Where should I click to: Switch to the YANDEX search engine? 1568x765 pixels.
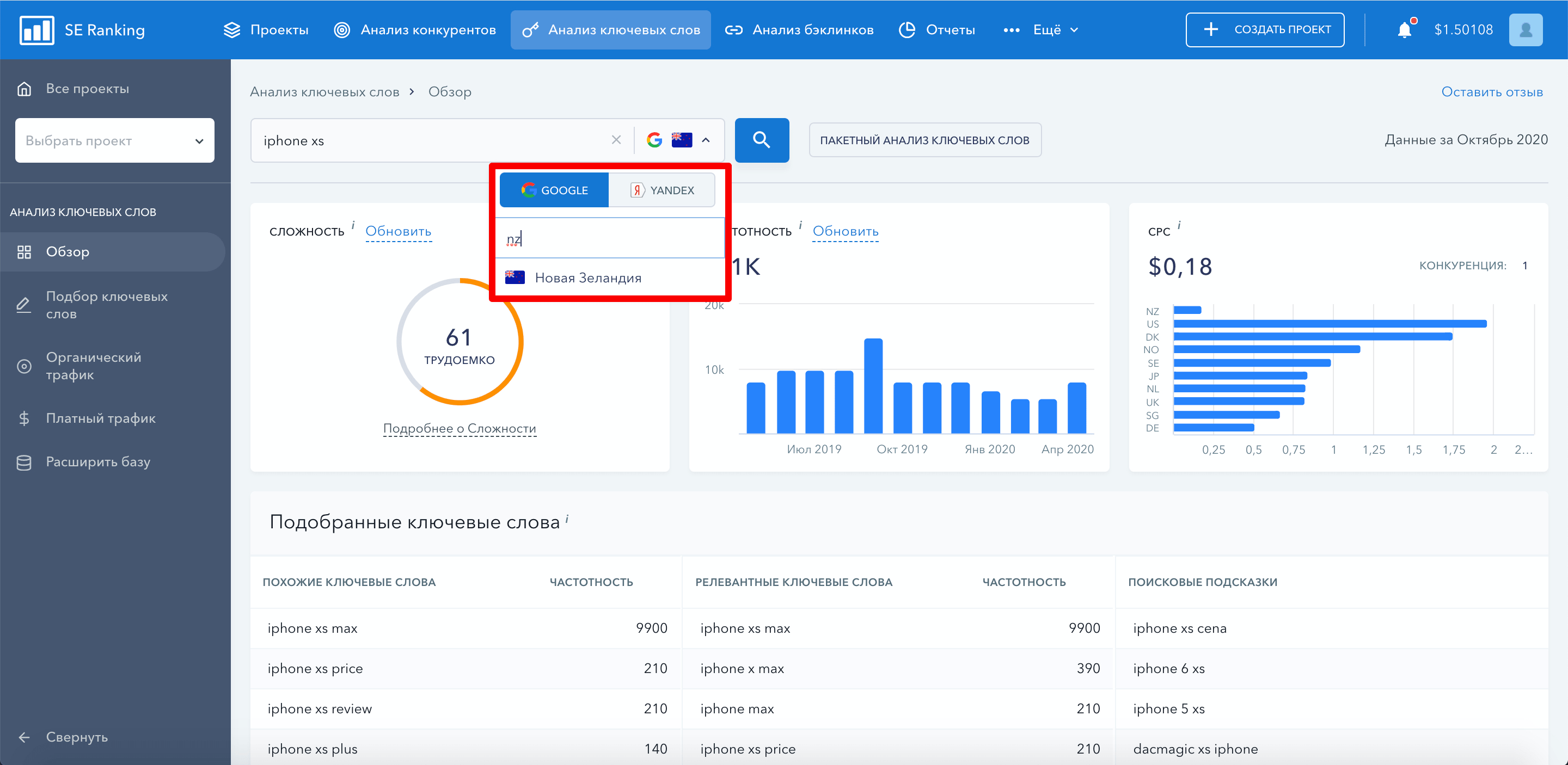661,190
